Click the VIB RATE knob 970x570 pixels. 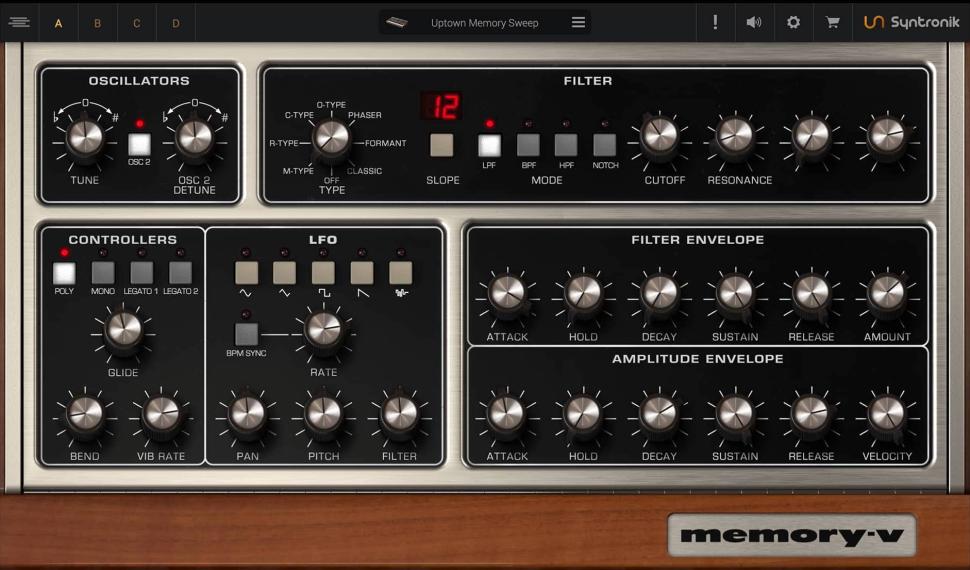point(161,414)
